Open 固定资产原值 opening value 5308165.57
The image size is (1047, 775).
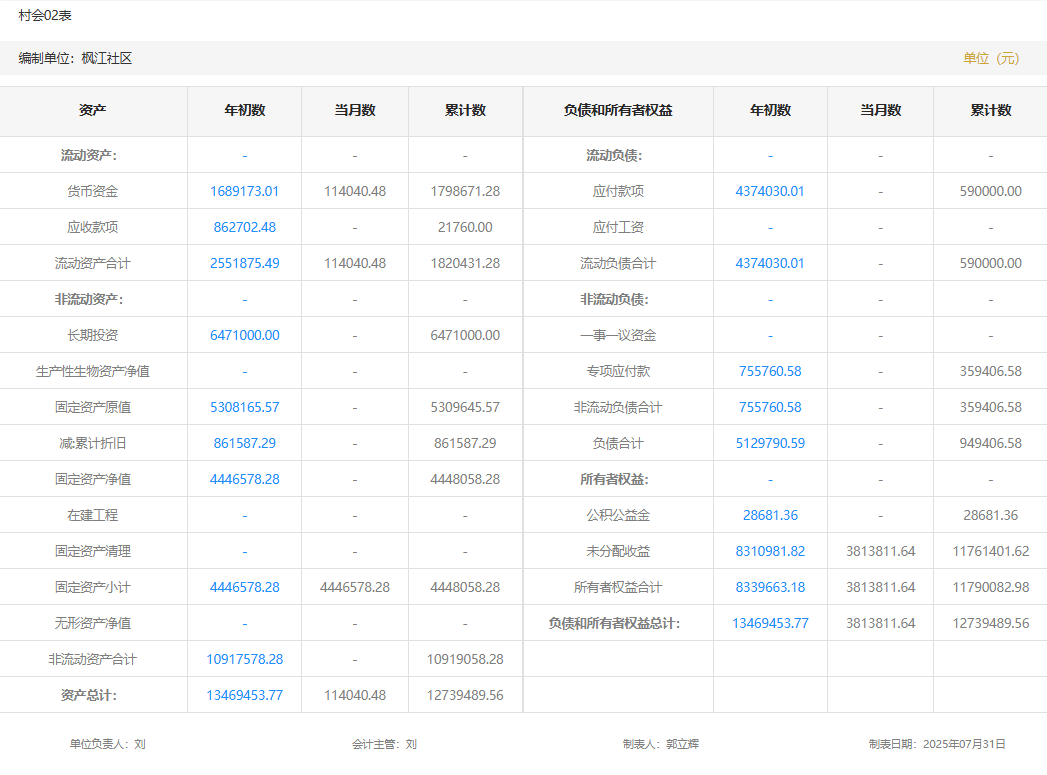[x=244, y=407]
